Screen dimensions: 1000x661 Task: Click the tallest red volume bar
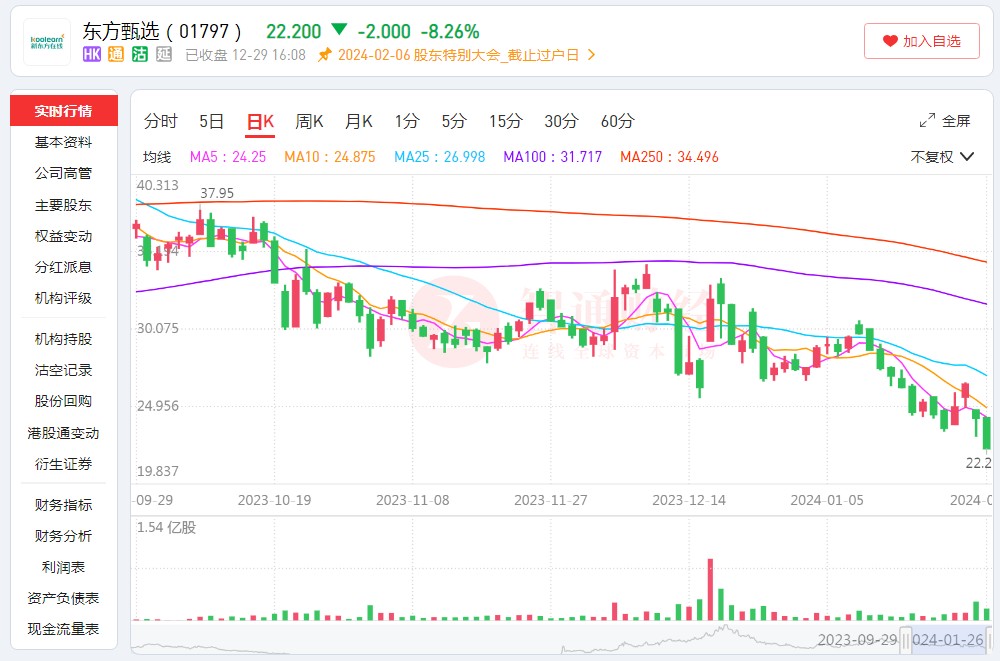711,589
